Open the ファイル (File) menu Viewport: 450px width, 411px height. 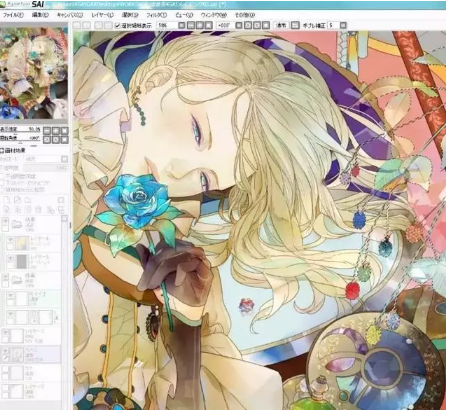(x=13, y=15)
